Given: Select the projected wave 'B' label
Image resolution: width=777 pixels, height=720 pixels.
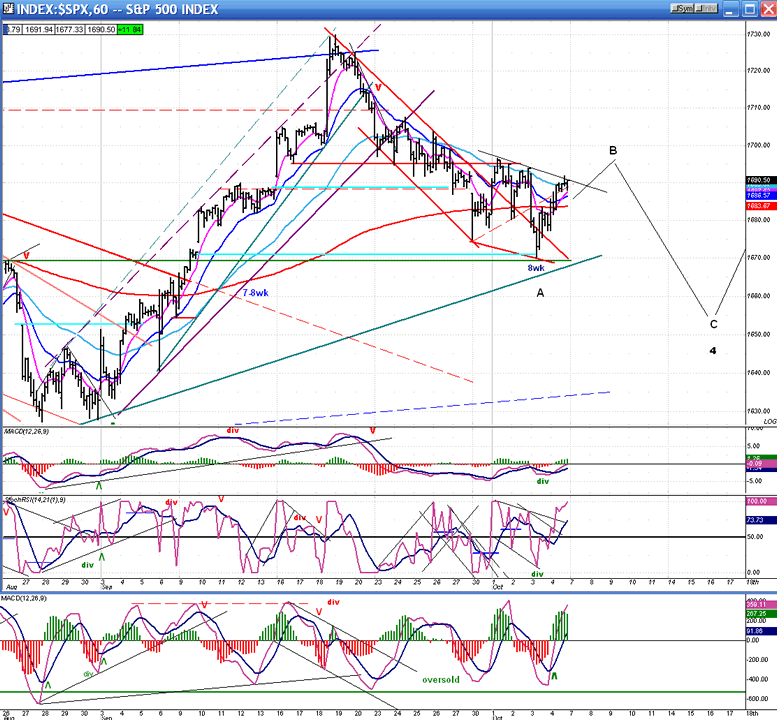Looking at the screenshot, I should (x=613, y=150).
